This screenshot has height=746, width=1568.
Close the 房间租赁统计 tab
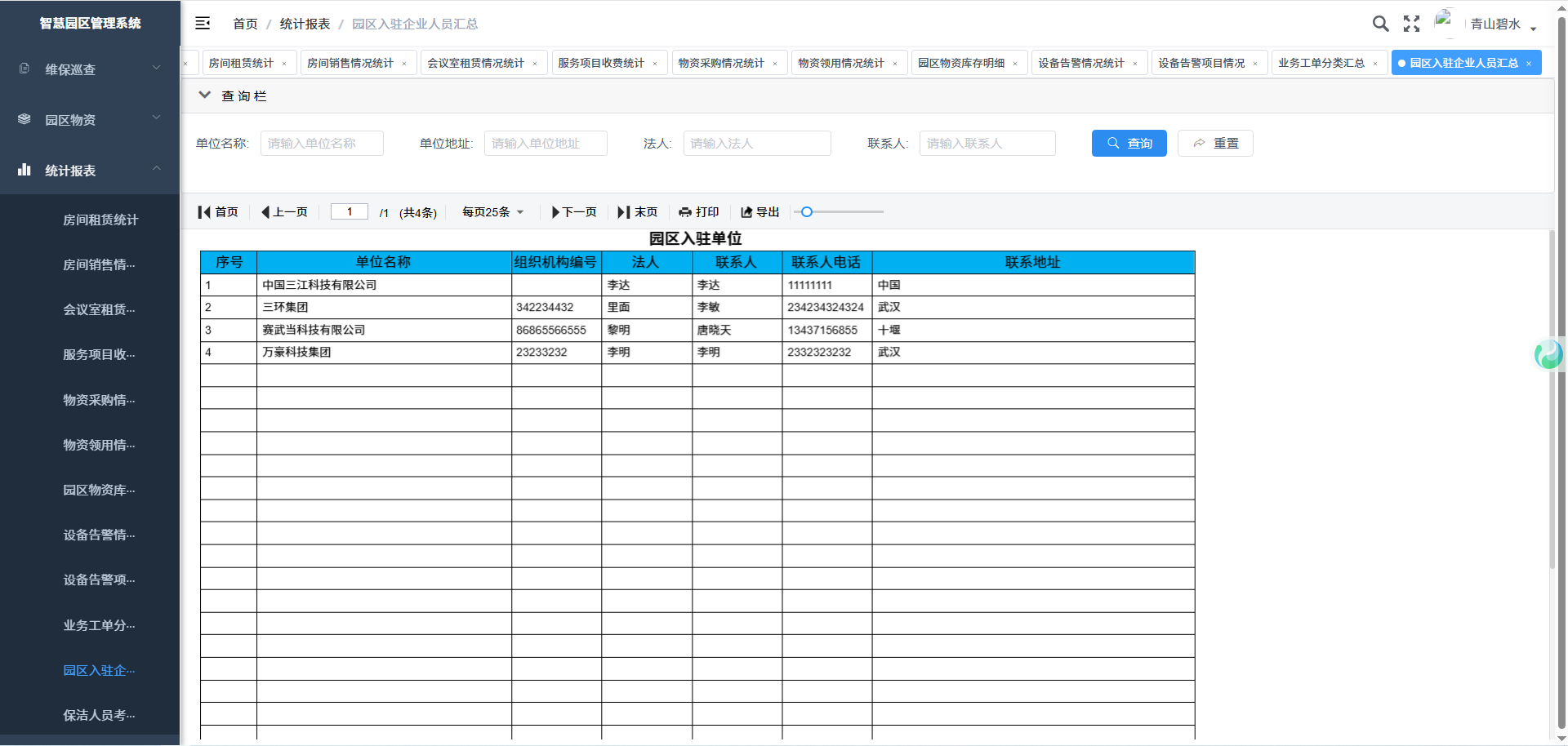click(284, 64)
